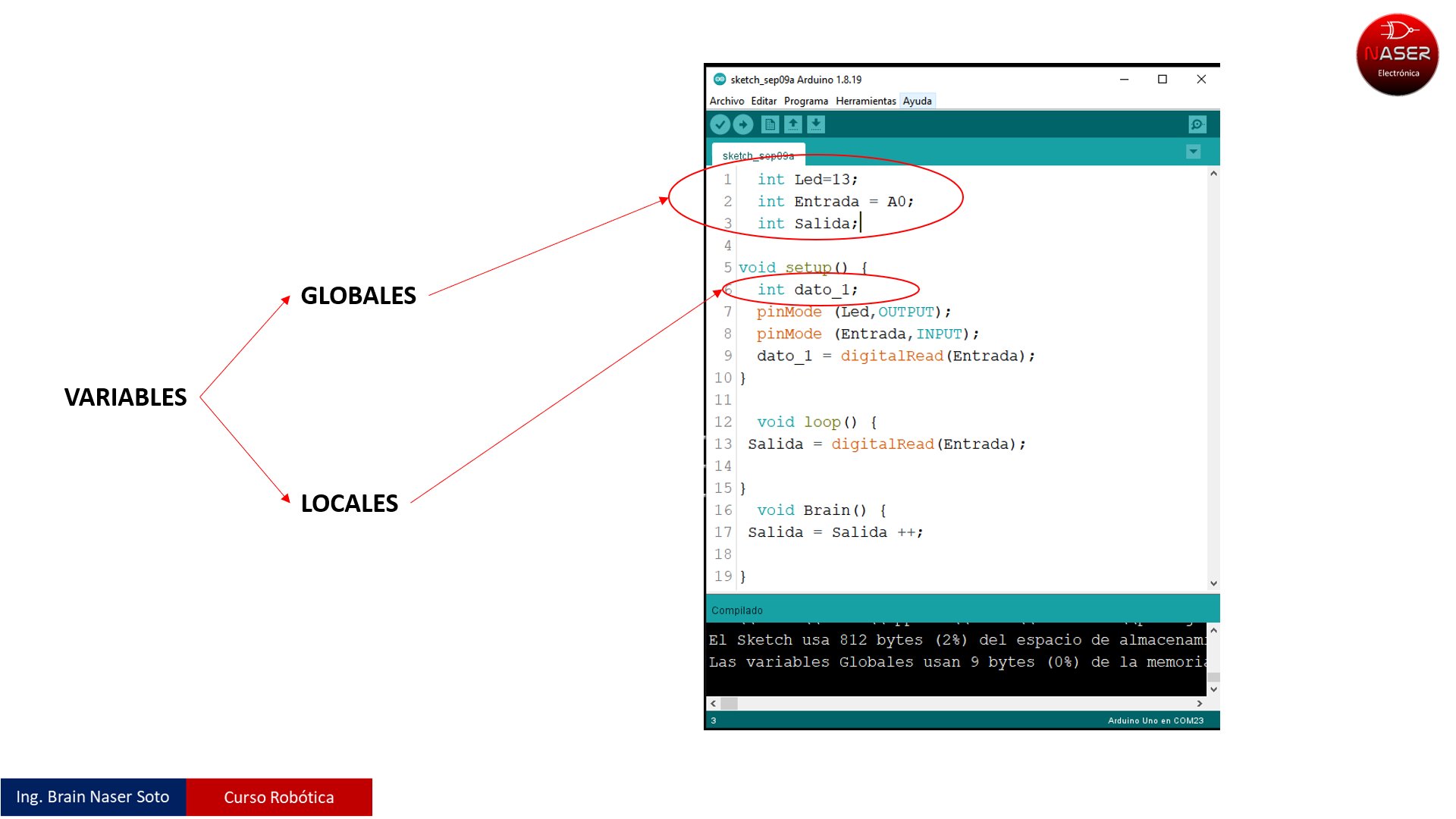Click editor scrollbar down arrow
This screenshot has width=1456, height=819.
click(x=1213, y=583)
